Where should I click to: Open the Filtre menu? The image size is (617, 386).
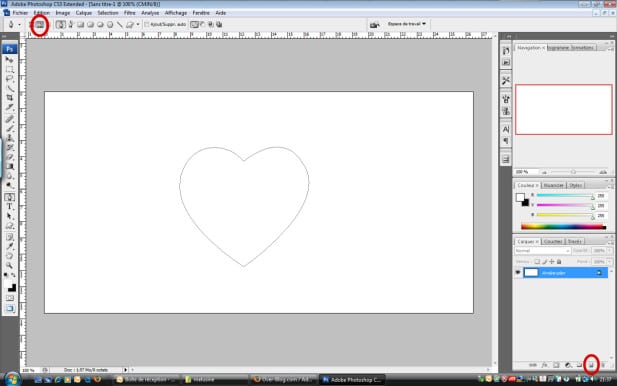130,13
